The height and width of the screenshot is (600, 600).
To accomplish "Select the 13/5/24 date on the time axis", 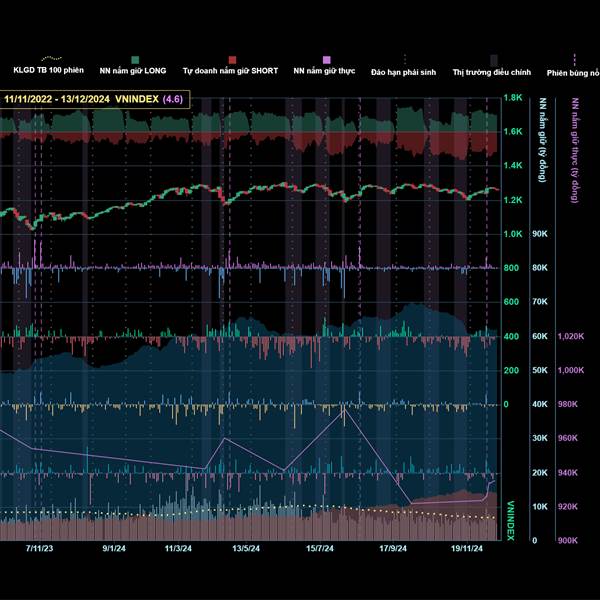I will (246, 548).
